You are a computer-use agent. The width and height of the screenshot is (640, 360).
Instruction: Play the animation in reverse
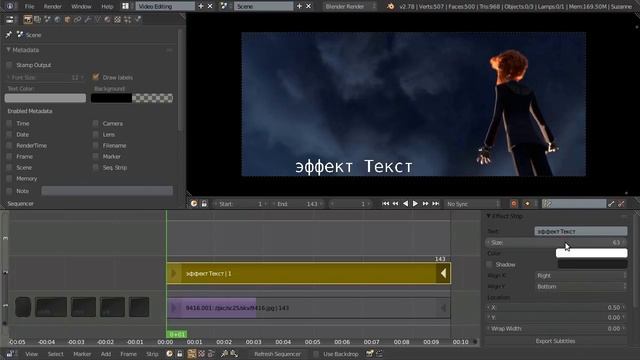pyautogui.click(x=405, y=204)
